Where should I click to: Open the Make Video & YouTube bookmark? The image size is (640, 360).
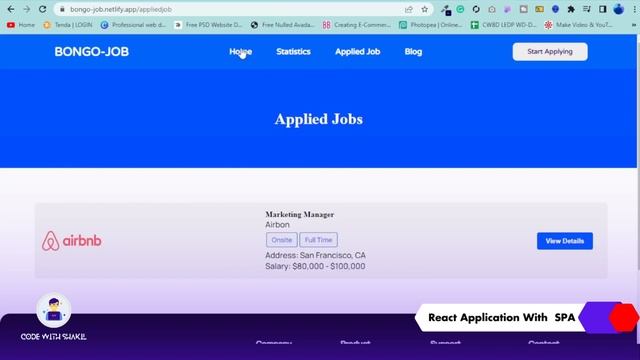579,25
